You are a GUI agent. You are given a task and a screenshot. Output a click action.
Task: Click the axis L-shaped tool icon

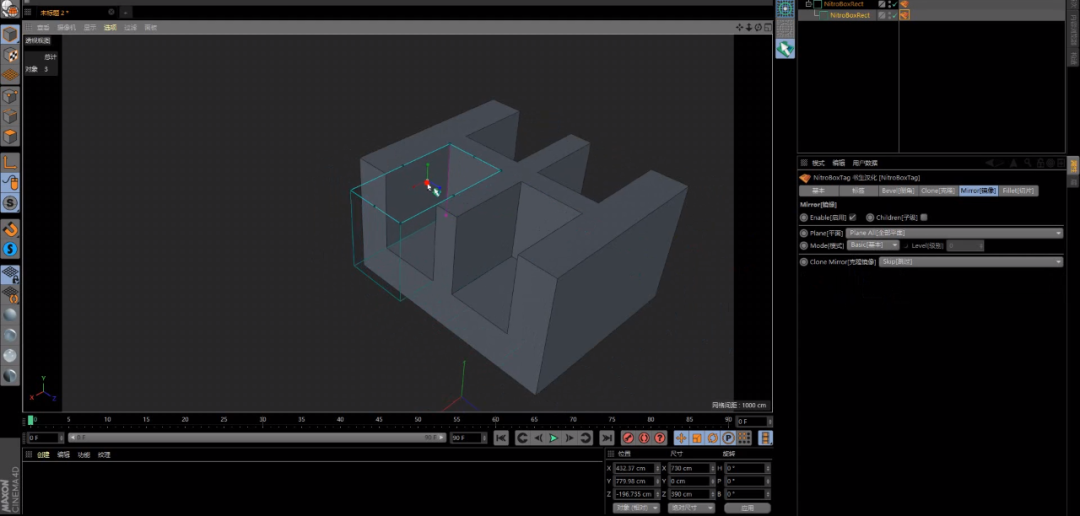pos(10,163)
